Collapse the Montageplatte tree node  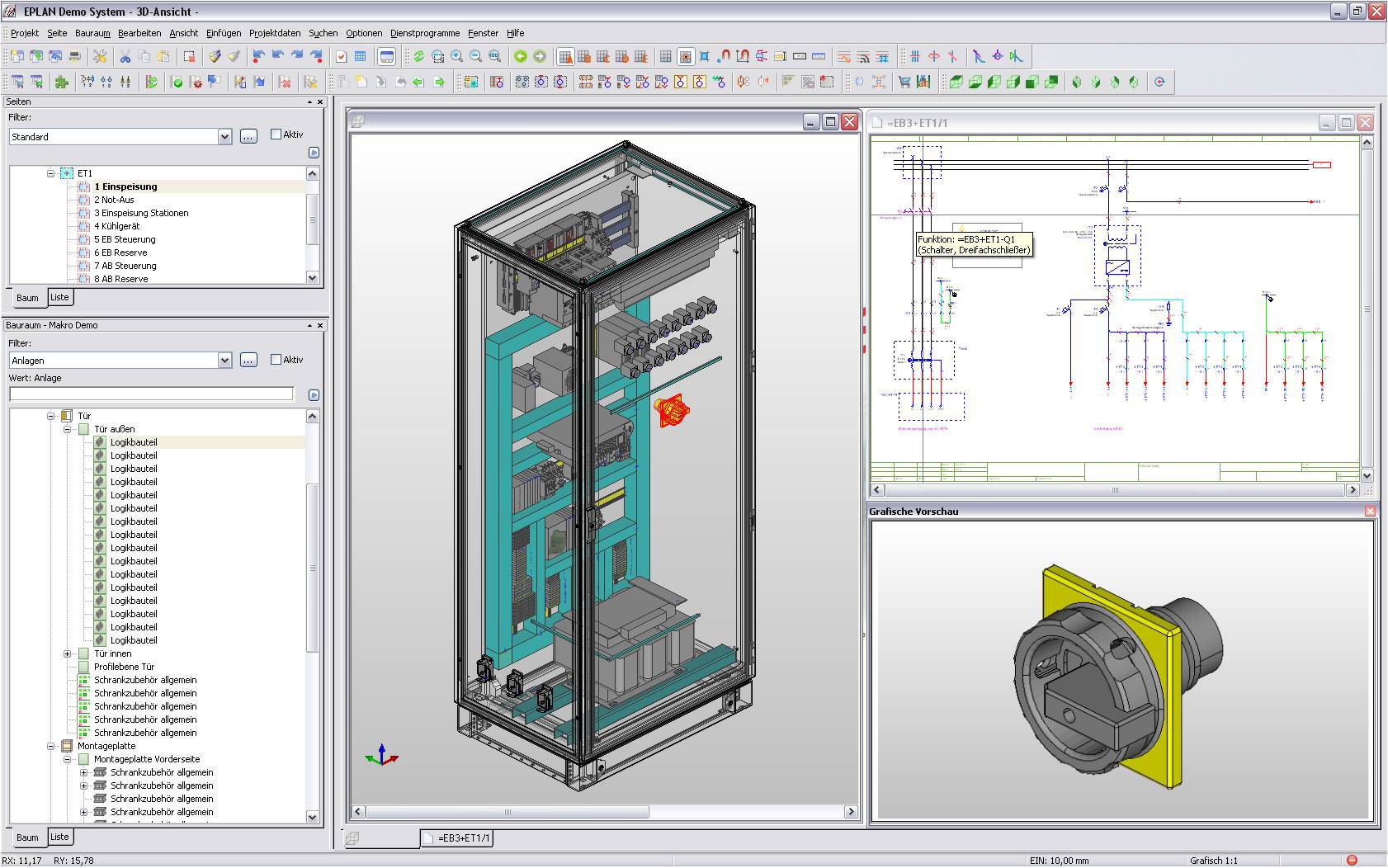51,746
